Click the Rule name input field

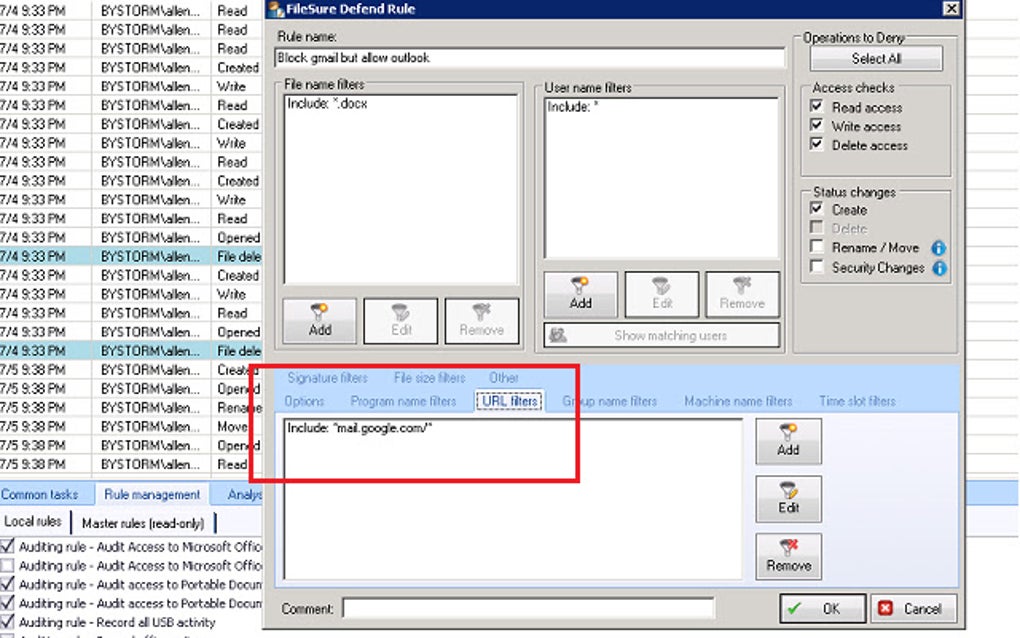[x=530, y=58]
